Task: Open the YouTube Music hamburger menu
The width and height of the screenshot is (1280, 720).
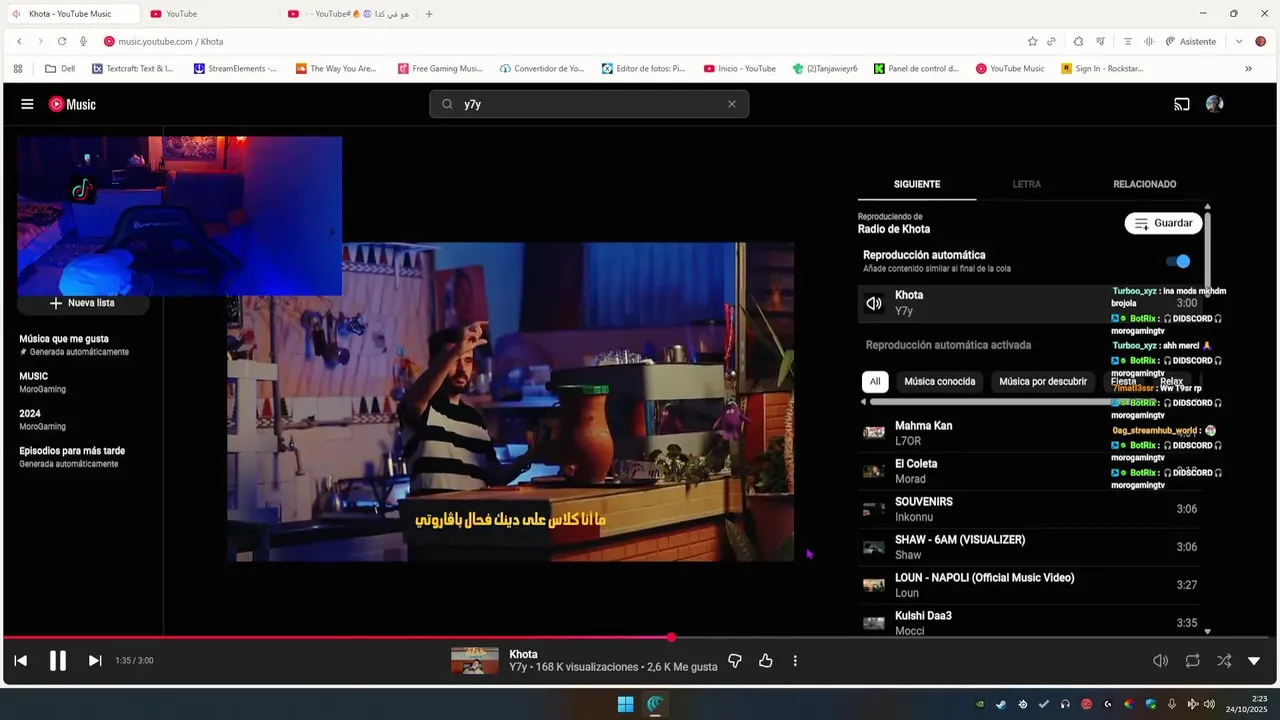Action: (x=27, y=104)
